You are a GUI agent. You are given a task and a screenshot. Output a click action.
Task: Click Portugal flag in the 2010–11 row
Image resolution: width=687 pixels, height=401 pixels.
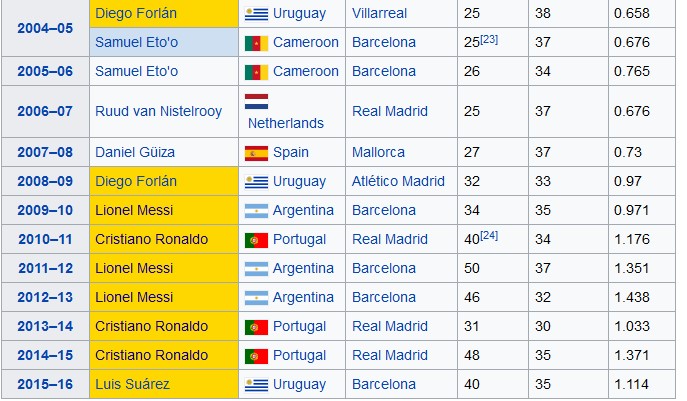(256, 240)
